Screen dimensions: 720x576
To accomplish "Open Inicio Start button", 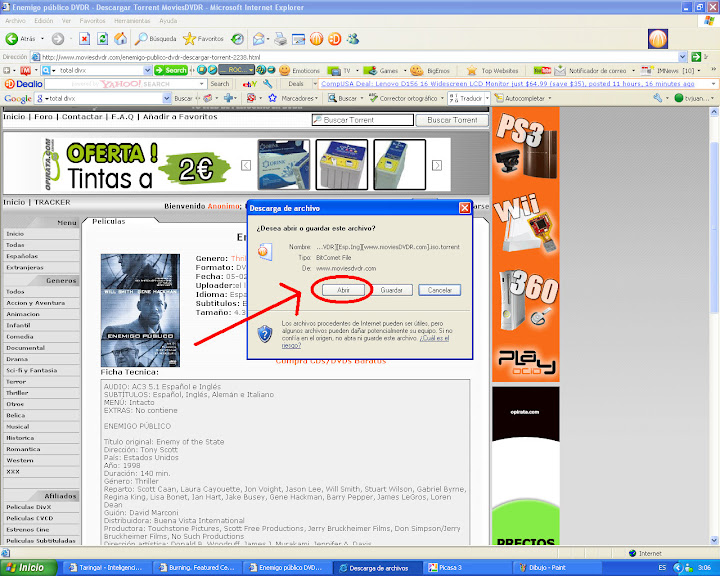I will (x=29, y=568).
